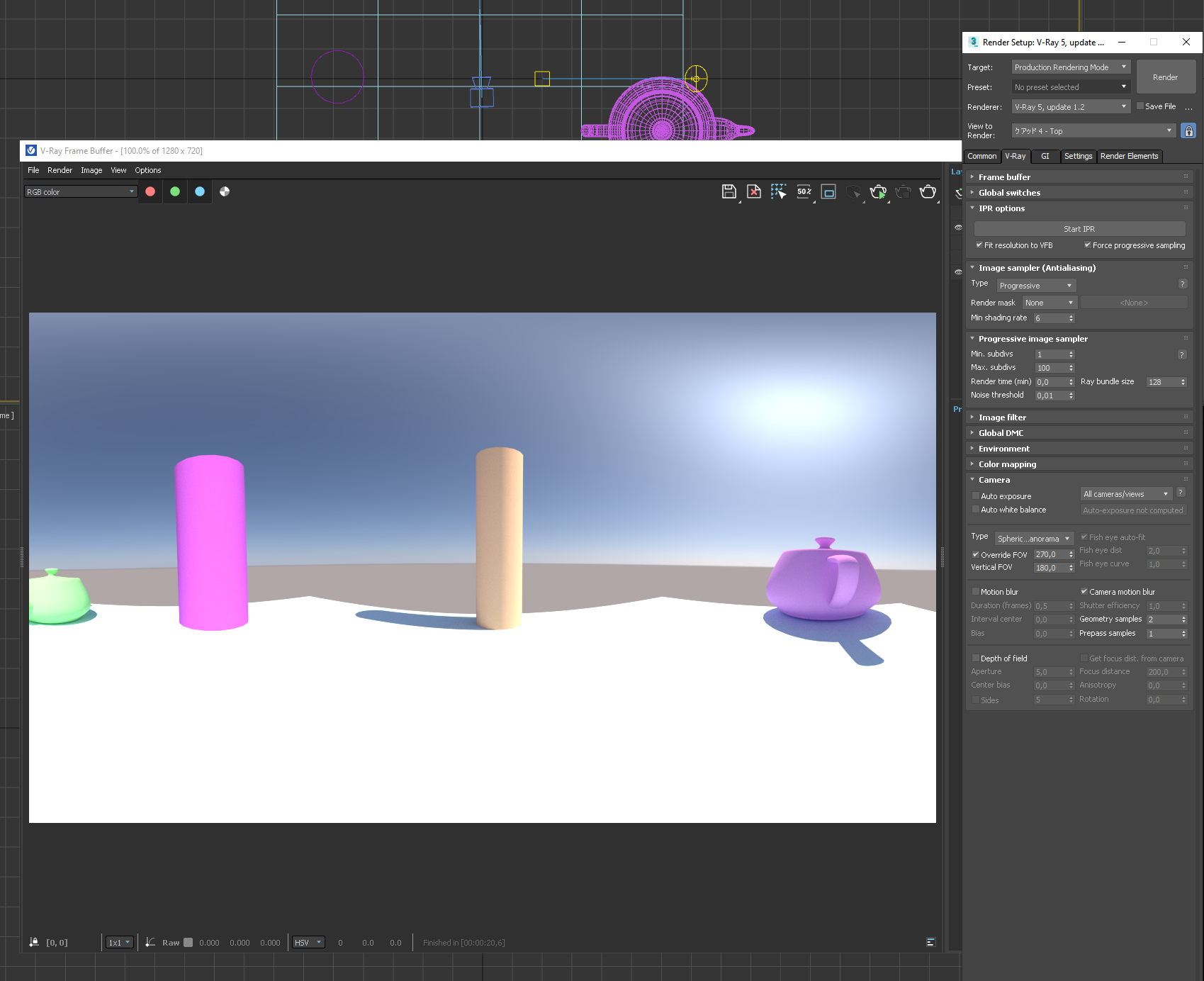The height and width of the screenshot is (981, 1204).
Task: Toggle the blue channel circle
Action: point(200,191)
